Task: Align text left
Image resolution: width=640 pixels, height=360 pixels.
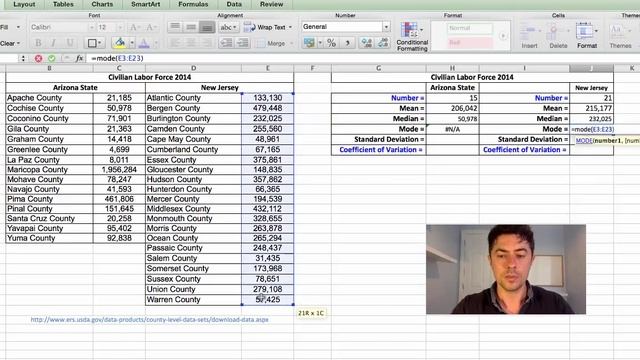Action: tap(175, 43)
